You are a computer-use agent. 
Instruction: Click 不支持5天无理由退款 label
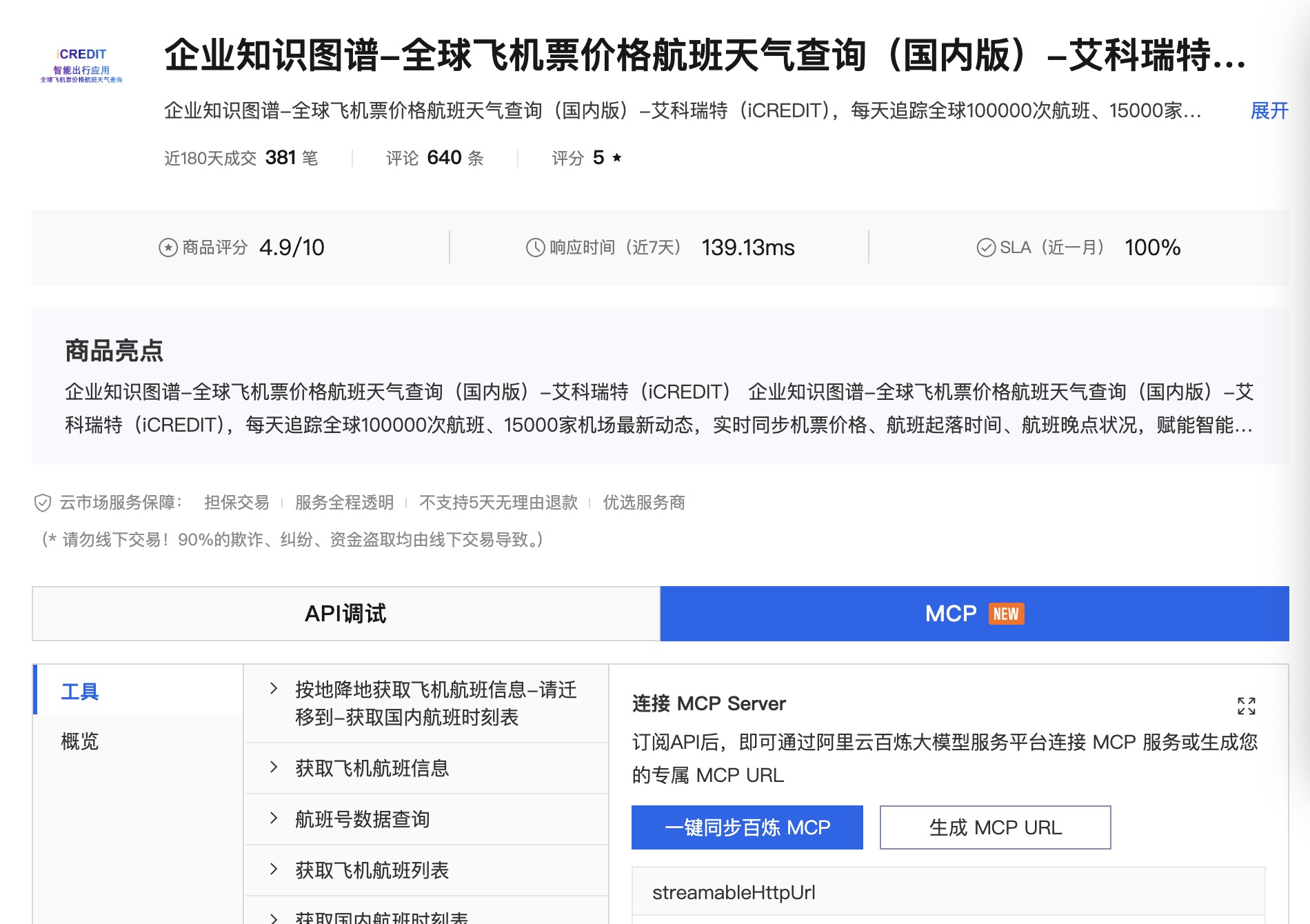[x=498, y=503]
